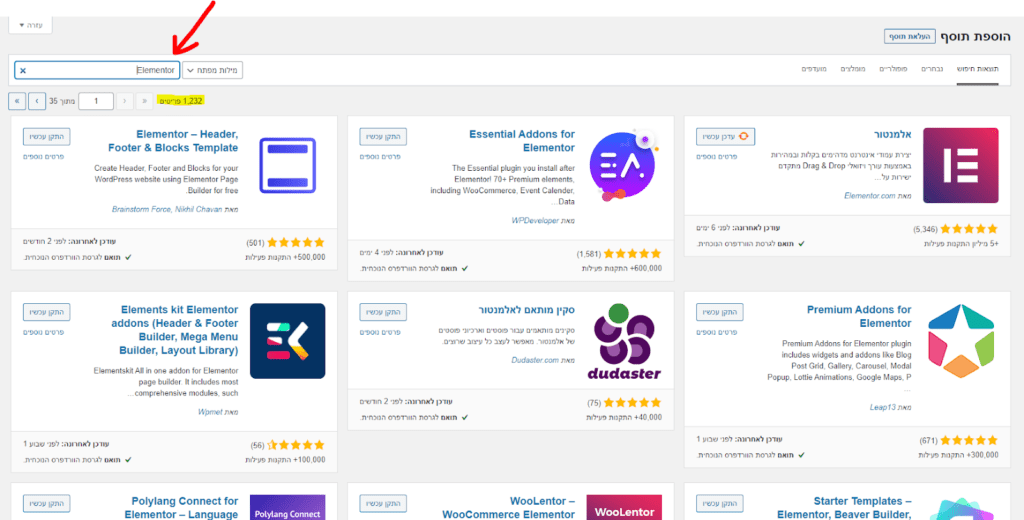Screen dimensions: 1024x520
Task: Open the Elementor plugin logo thumbnail
Action: 960,165
